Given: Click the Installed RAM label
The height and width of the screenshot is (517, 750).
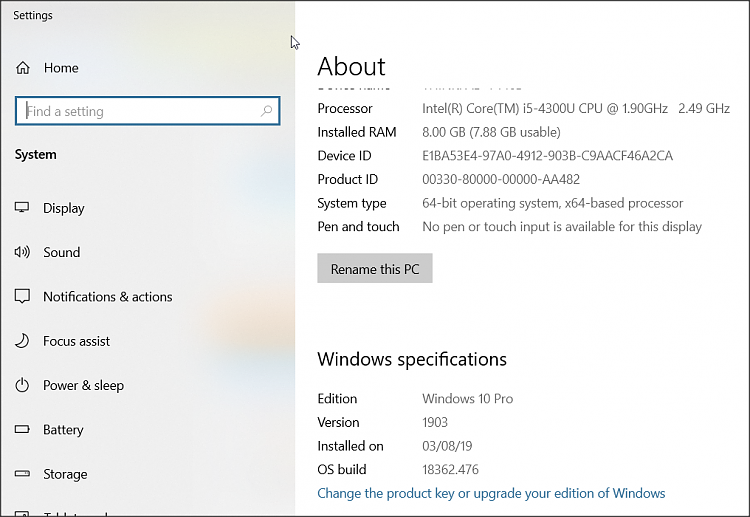Looking at the screenshot, I should pos(357,132).
